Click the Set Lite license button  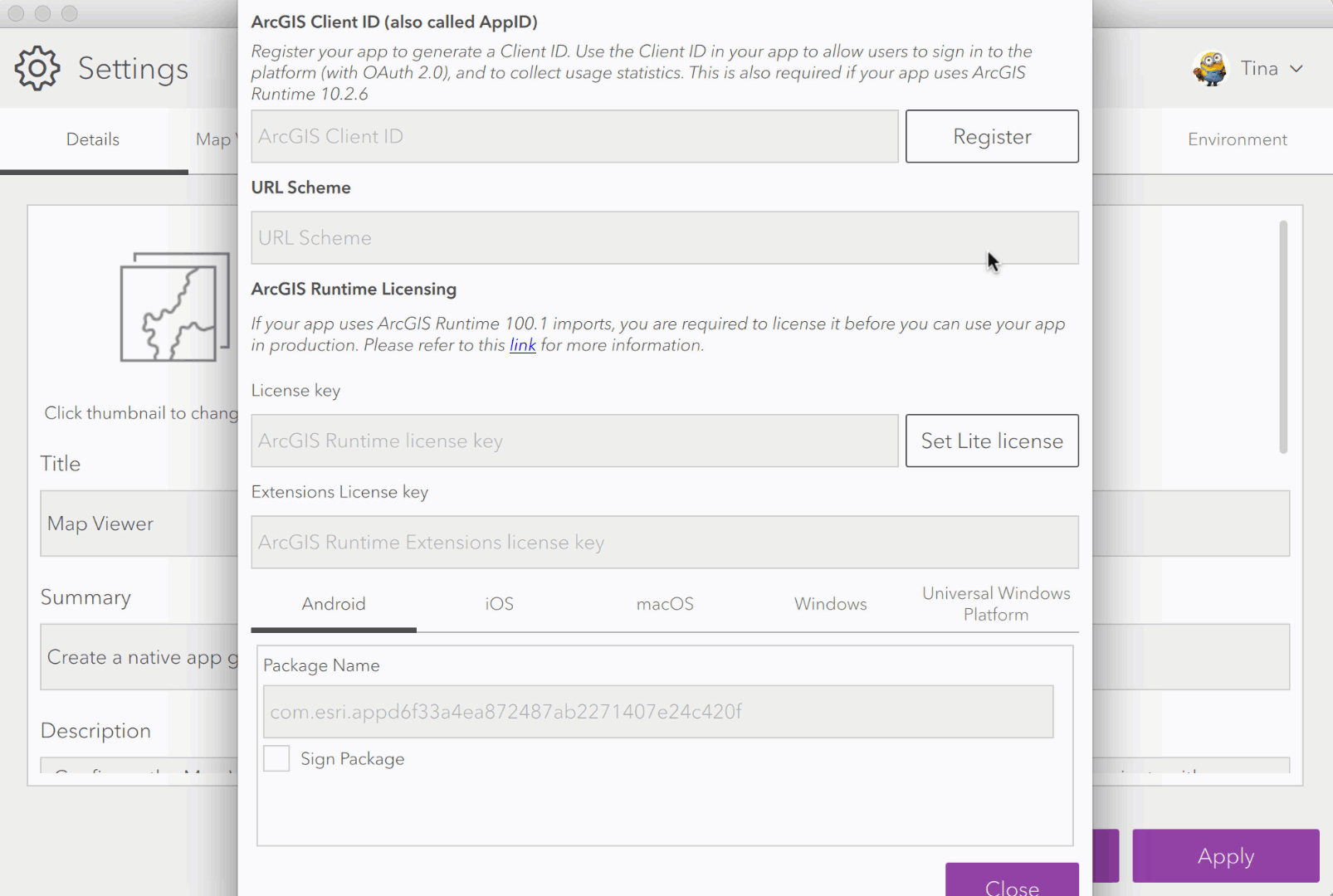point(992,441)
